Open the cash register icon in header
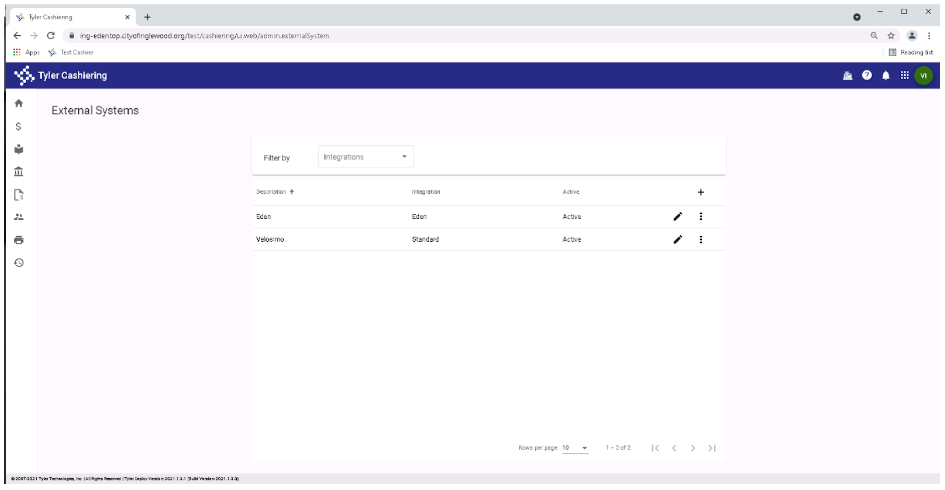945x490 pixels. (x=847, y=75)
